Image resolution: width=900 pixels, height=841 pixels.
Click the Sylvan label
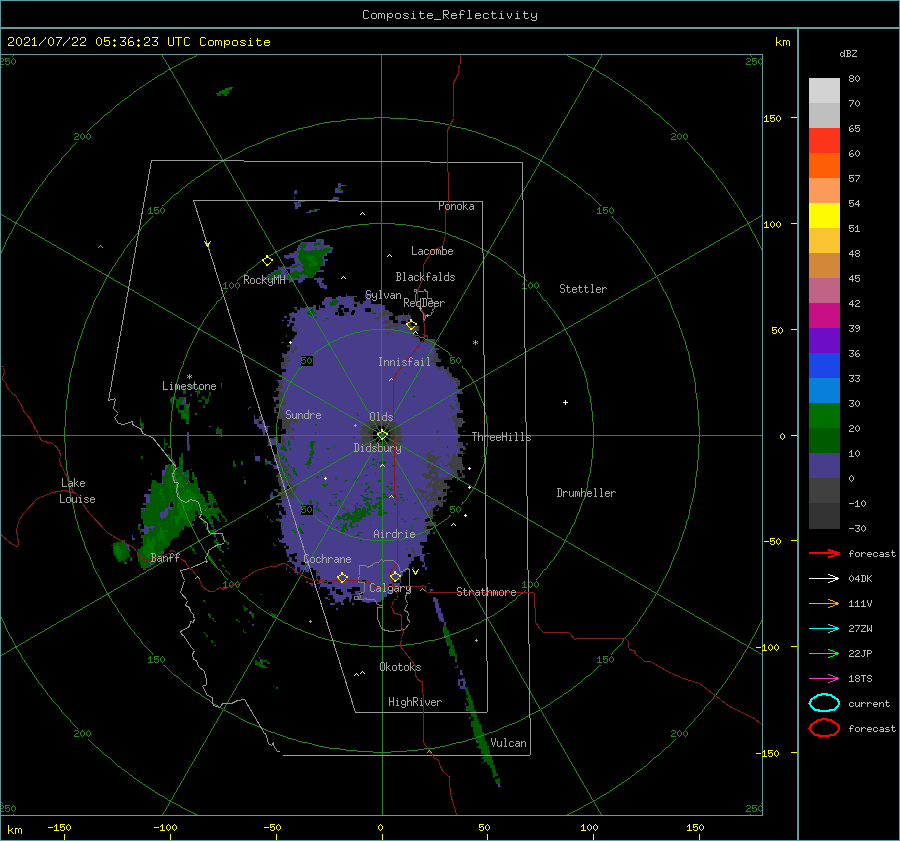coord(383,295)
